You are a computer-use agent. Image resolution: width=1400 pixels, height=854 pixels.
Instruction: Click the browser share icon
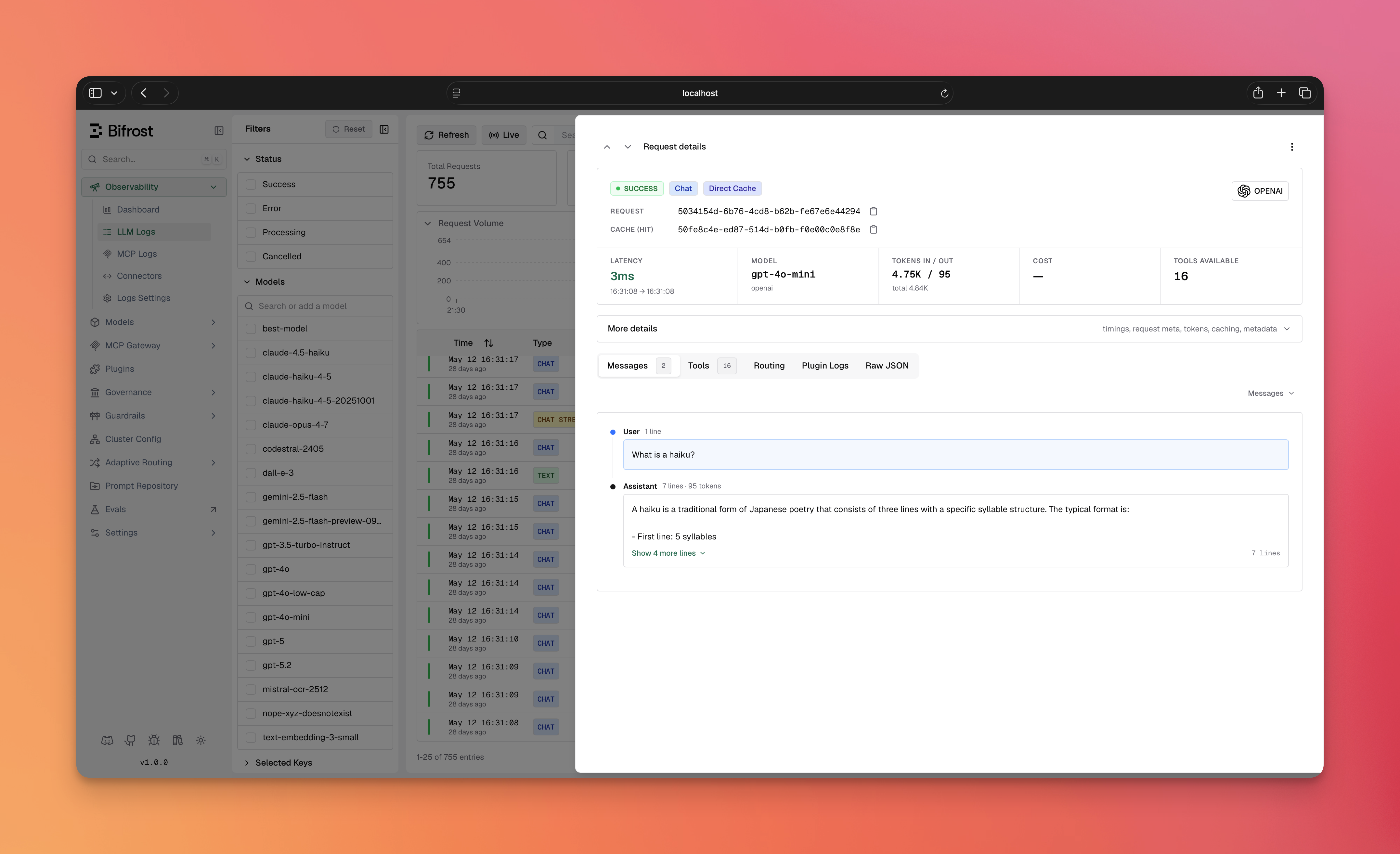(1258, 93)
